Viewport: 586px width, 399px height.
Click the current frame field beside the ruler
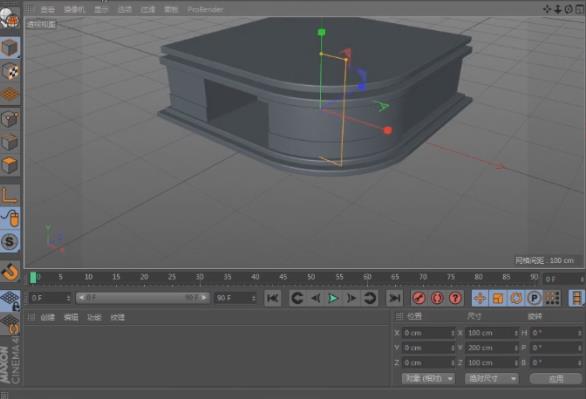(564, 279)
